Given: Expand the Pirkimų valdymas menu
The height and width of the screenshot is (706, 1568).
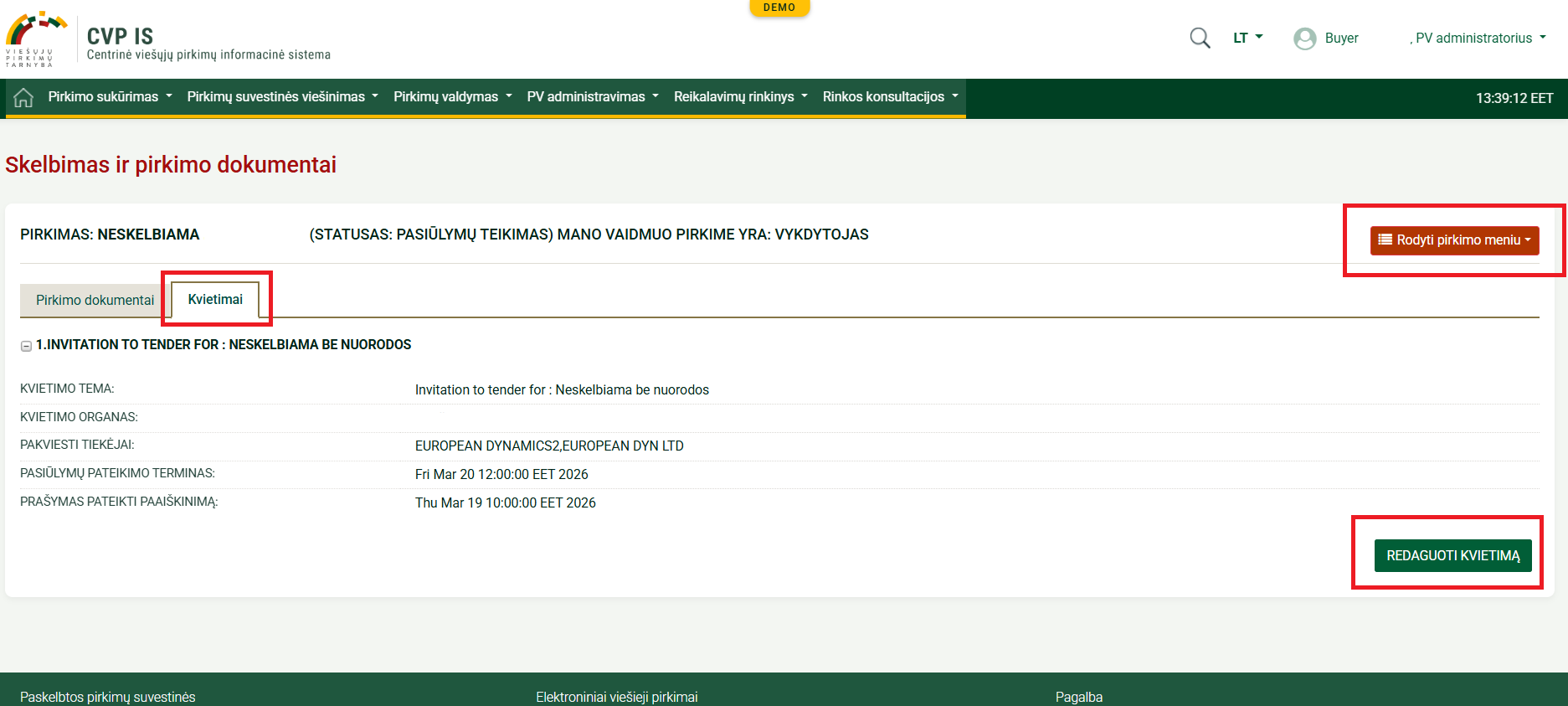Looking at the screenshot, I should (452, 97).
